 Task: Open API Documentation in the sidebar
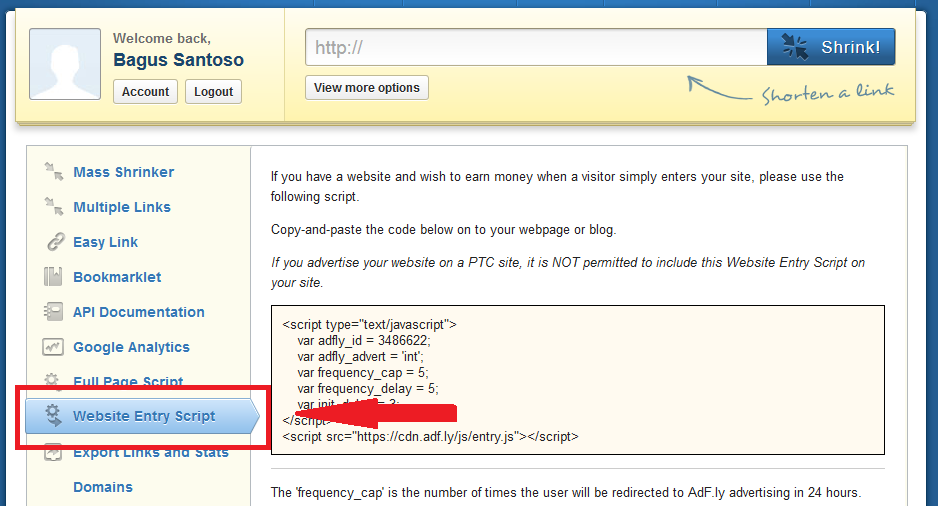pos(139,312)
